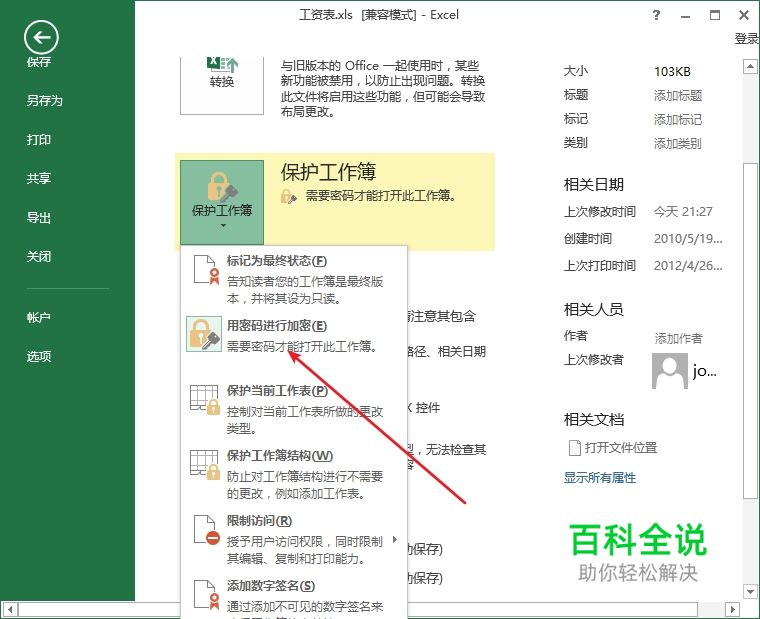
Task: Select 另存为 in the left sidebar
Action: 45,100
